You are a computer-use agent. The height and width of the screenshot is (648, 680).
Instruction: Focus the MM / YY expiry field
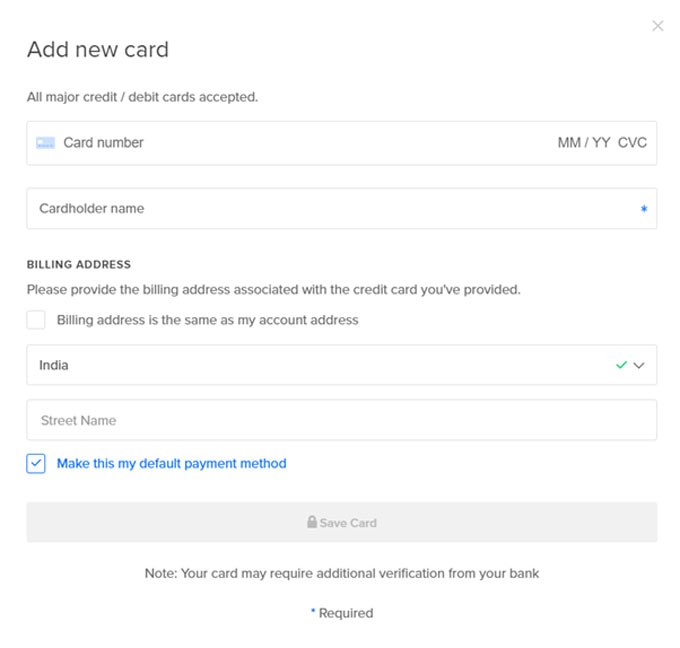point(584,143)
